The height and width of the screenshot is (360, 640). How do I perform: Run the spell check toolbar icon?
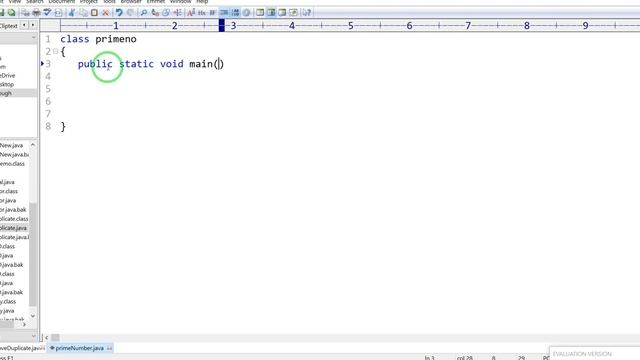point(47,13)
